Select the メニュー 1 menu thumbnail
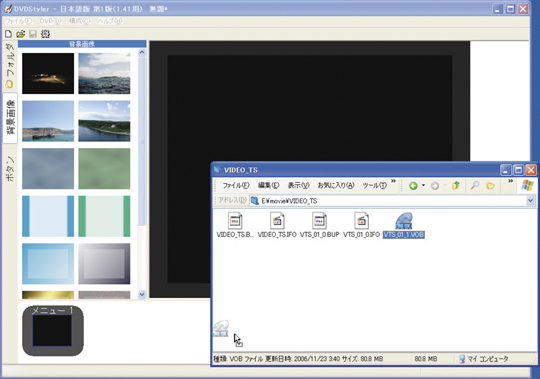The image size is (540, 379). click(53, 330)
